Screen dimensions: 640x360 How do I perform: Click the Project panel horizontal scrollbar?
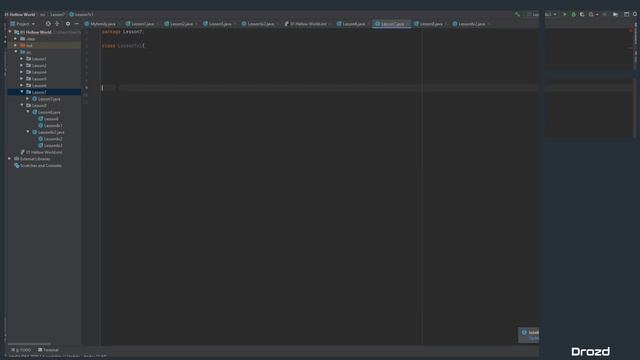(x=29, y=344)
